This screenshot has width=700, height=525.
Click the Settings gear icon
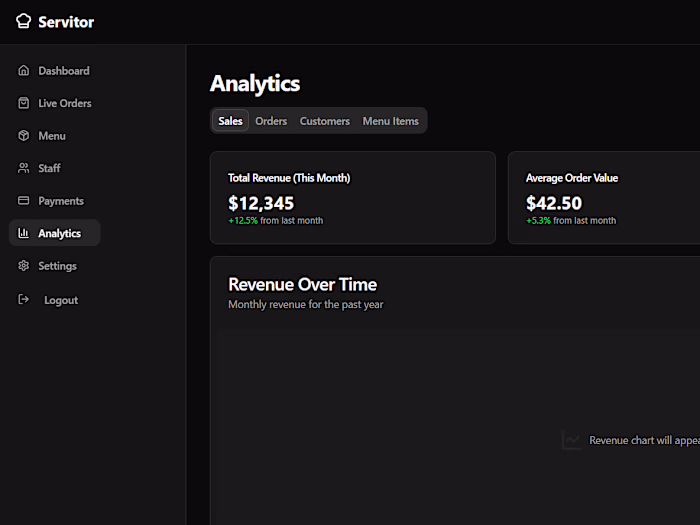tap(23, 266)
